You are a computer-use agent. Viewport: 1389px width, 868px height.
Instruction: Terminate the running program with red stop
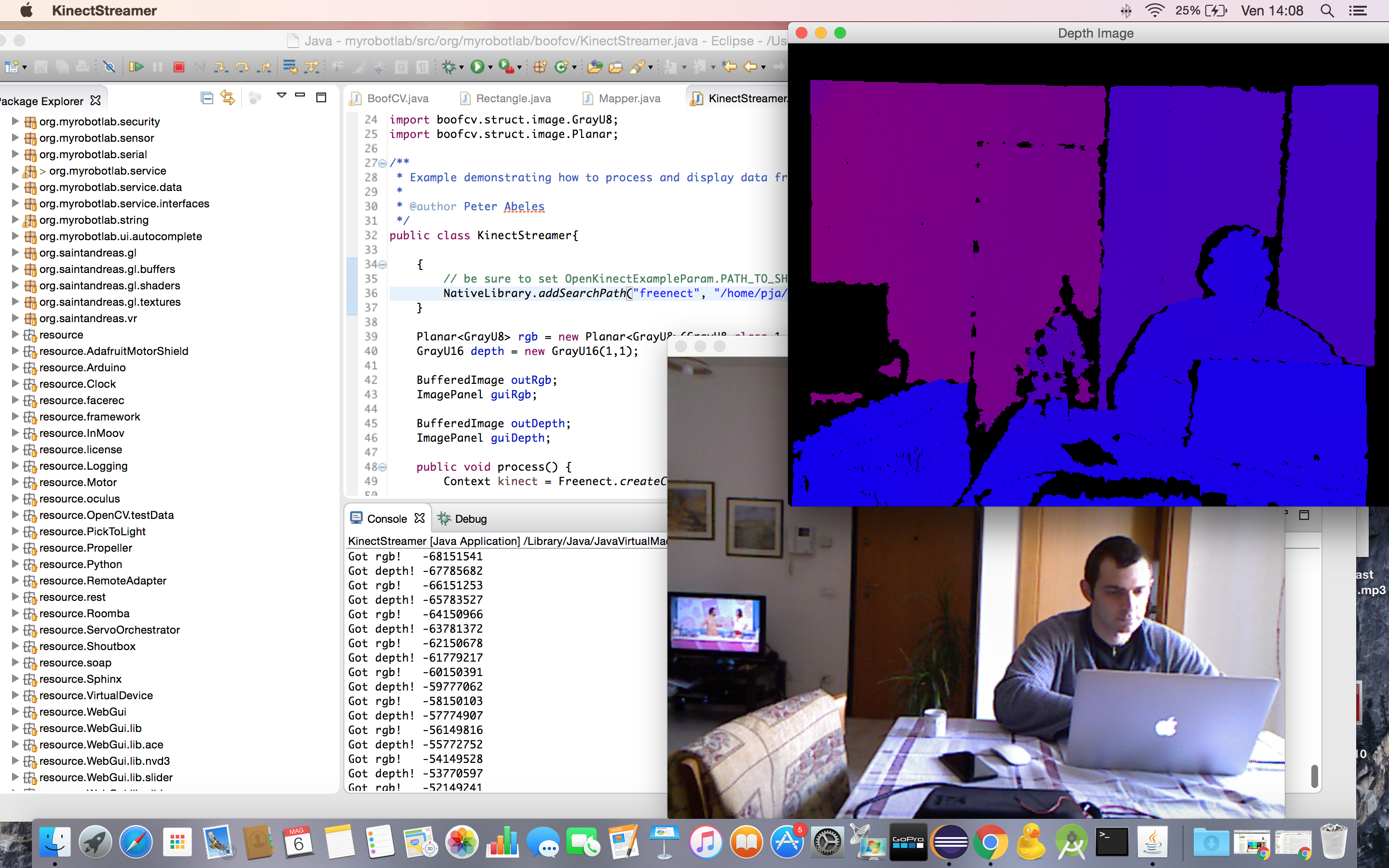click(x=178, y=67)
